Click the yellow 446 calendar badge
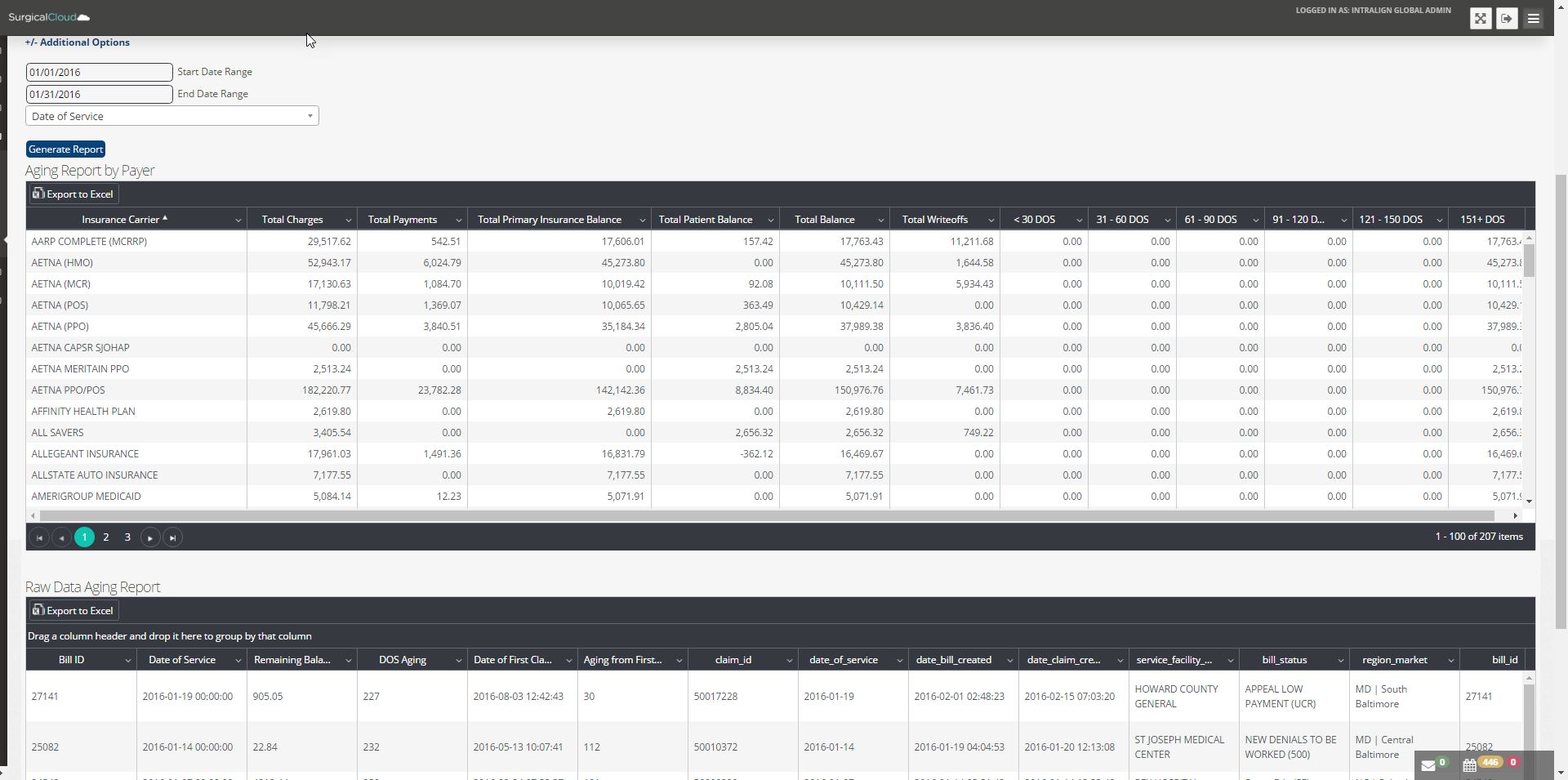This screenshot has height=780, width=1568. click(1490, 762)
